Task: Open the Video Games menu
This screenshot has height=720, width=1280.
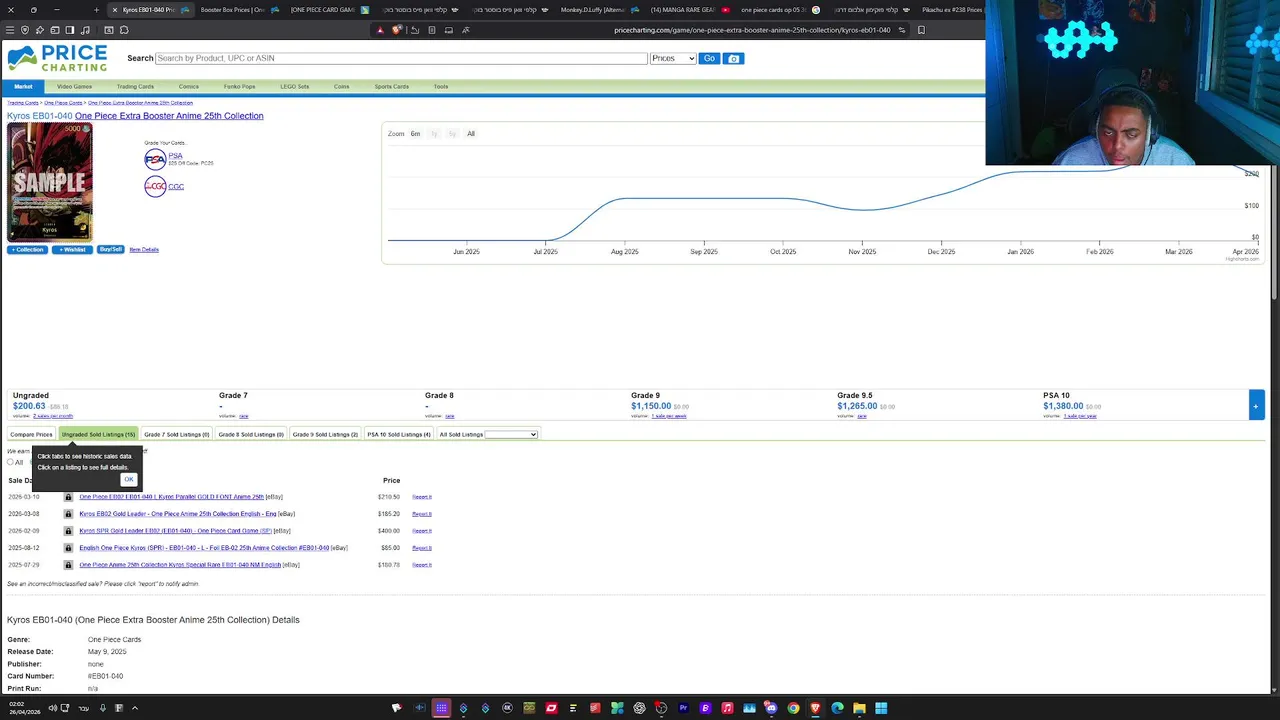Action: point(74,86)
